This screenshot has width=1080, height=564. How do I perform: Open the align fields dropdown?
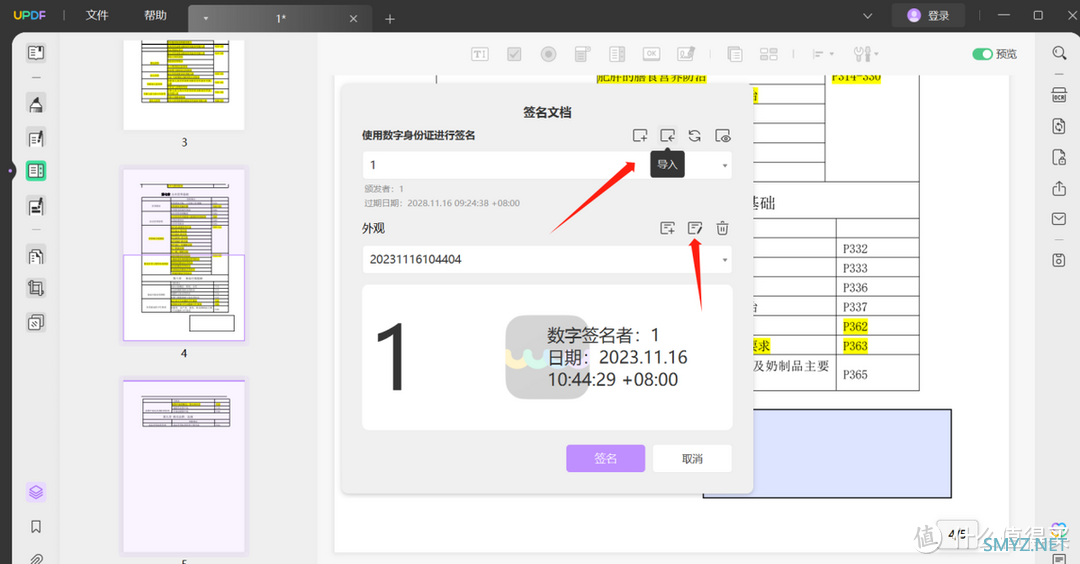(x=822, y=54)
